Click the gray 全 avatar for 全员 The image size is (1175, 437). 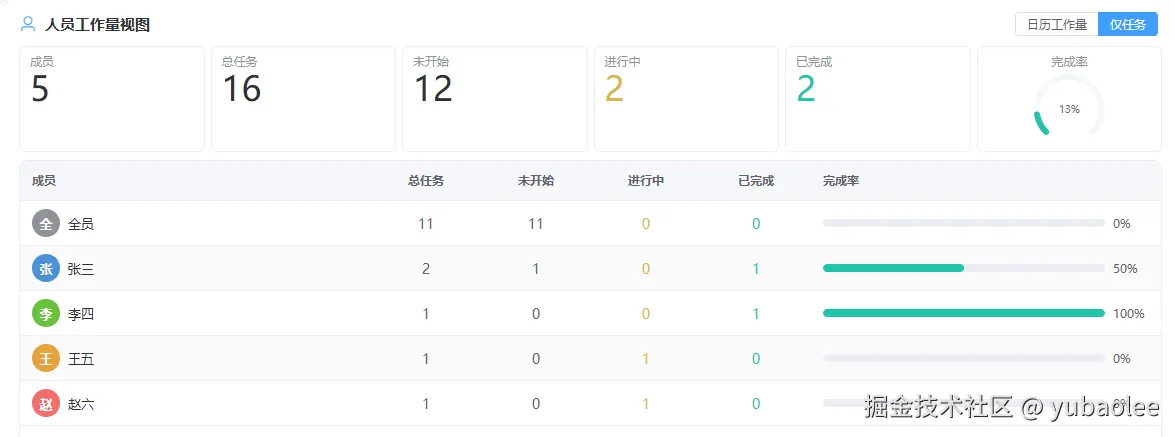(x=46, y=224)
